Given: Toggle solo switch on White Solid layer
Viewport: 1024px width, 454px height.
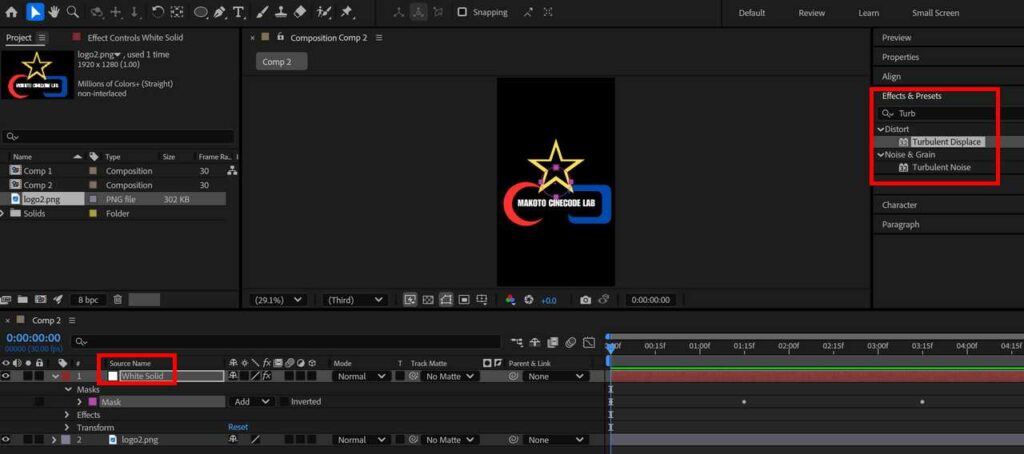Looking at the screenshot, I should click(28, 376).
